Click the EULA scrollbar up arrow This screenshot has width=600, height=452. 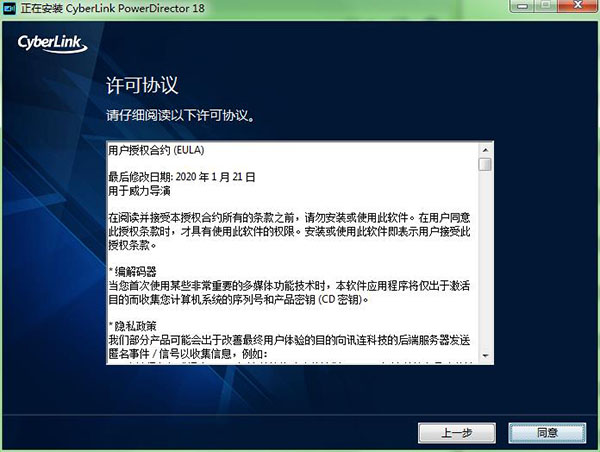point(485,150)
